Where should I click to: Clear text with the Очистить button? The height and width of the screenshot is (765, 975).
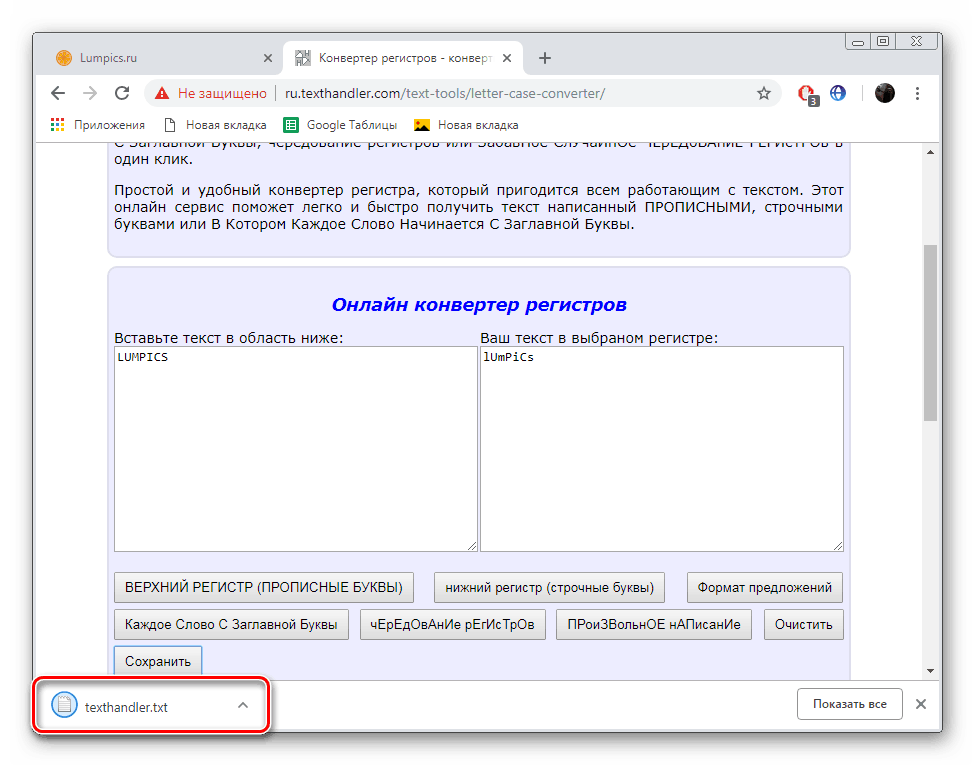[803, 624]
